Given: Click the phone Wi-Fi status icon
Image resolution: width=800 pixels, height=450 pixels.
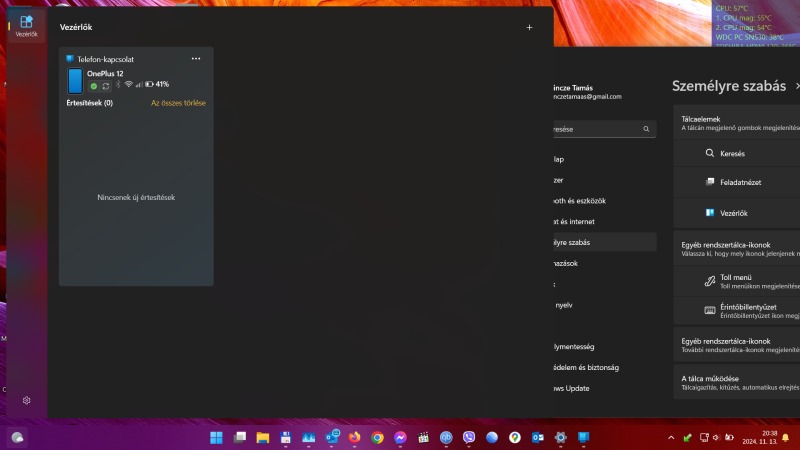Looking at the screenshot, I should 129,84.
